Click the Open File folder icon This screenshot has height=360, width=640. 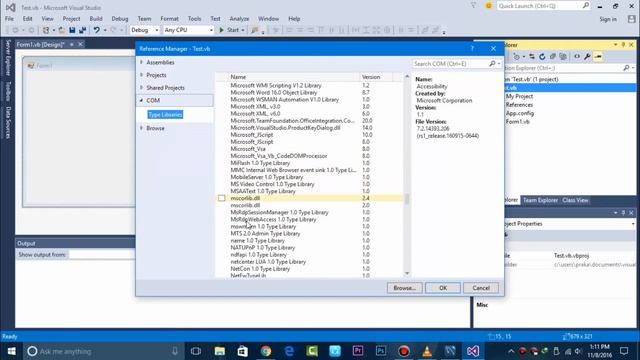(62, 30)
